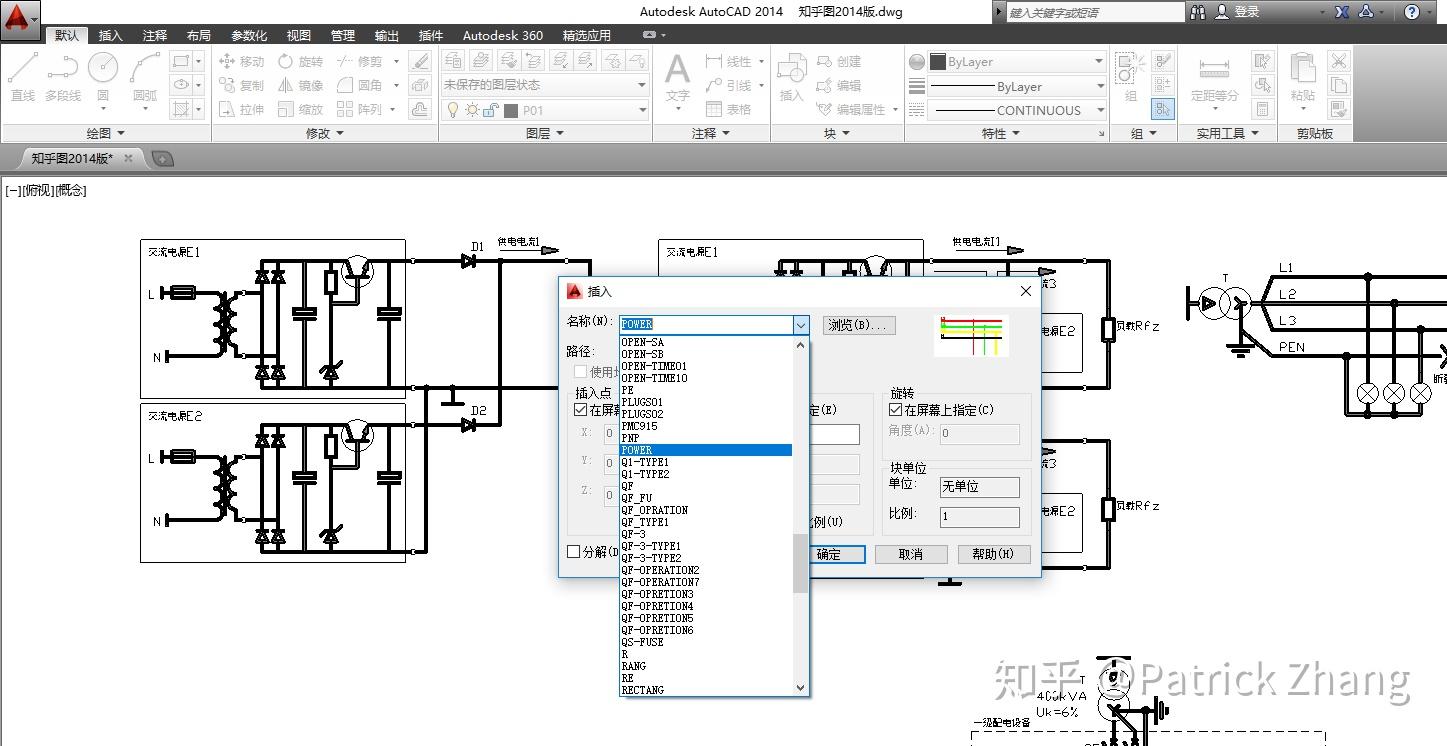Click the 表格 (Table) tool
The width and height of the screenshot is (1447, 746).
pyautogui.click(x=728, y=109)
